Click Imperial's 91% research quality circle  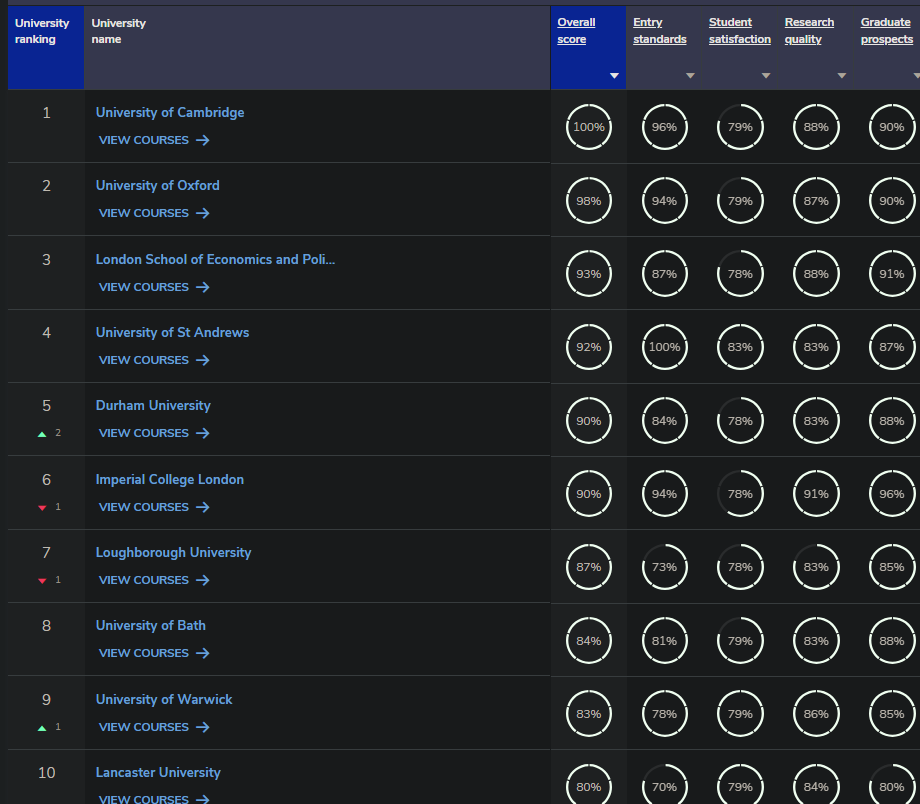[816, 494]
